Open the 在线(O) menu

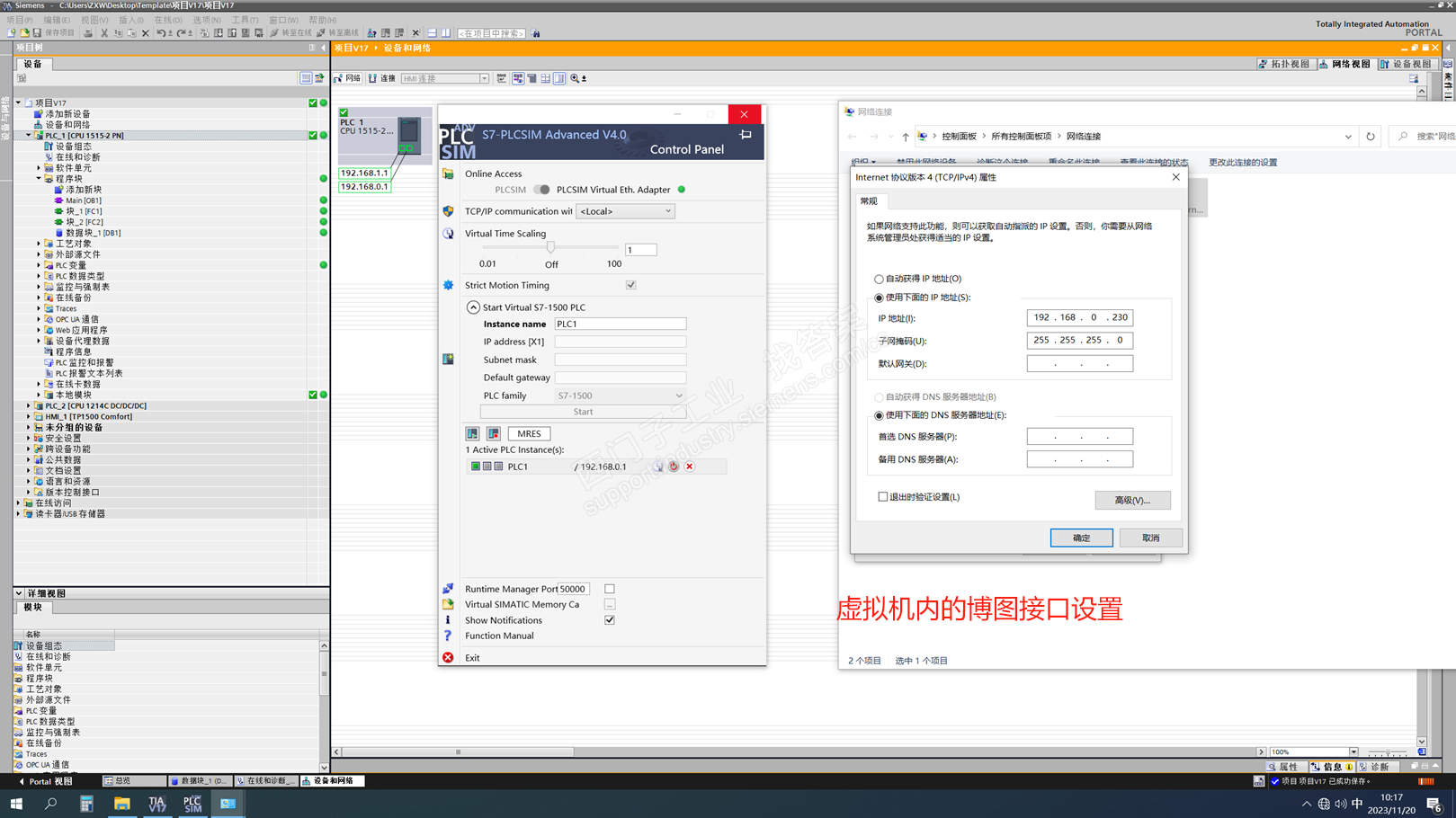168,20
